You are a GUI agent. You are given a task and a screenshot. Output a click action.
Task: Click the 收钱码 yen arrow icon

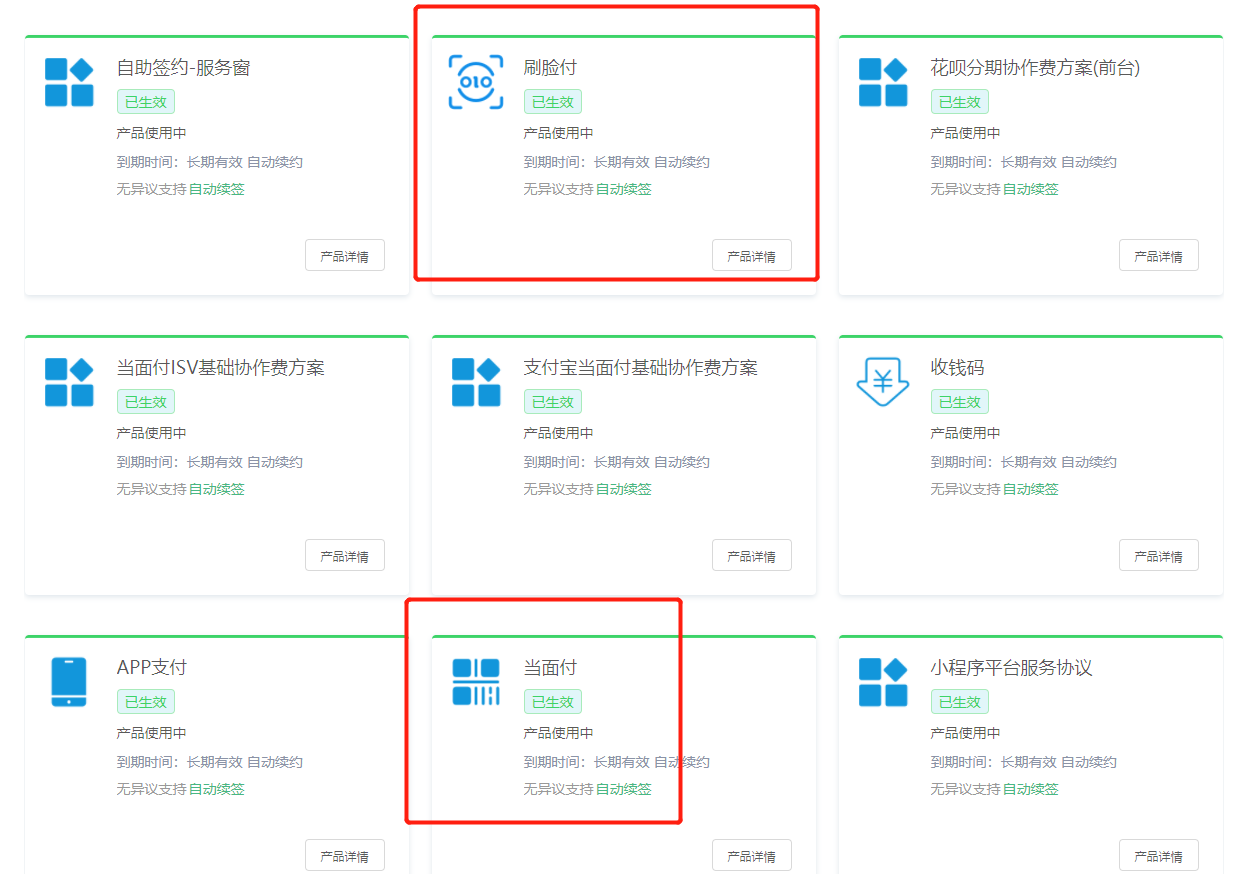click(x=883, y=382)
